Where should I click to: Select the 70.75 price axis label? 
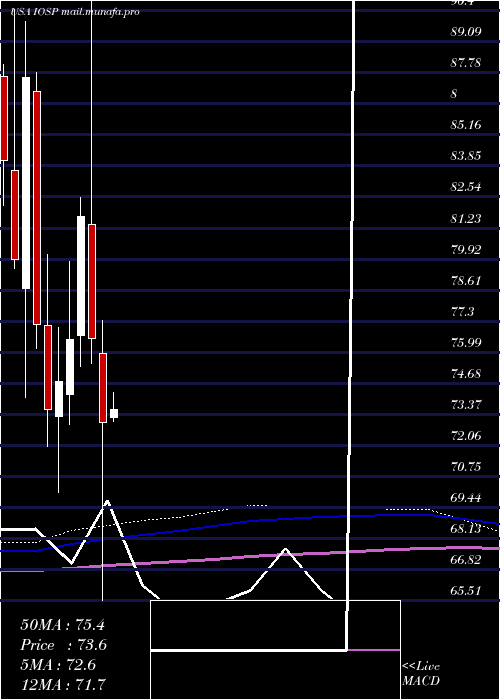[x=466, y=467]
